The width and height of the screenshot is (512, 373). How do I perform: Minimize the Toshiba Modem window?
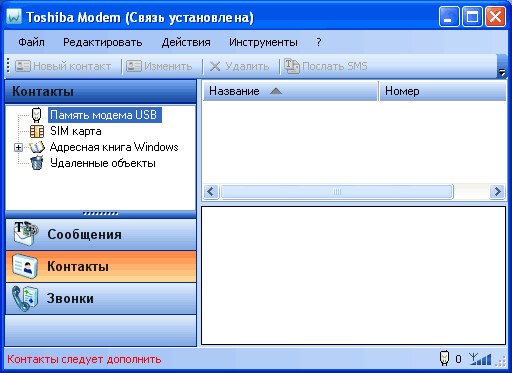pyautogui.click(x=449, y=16)
